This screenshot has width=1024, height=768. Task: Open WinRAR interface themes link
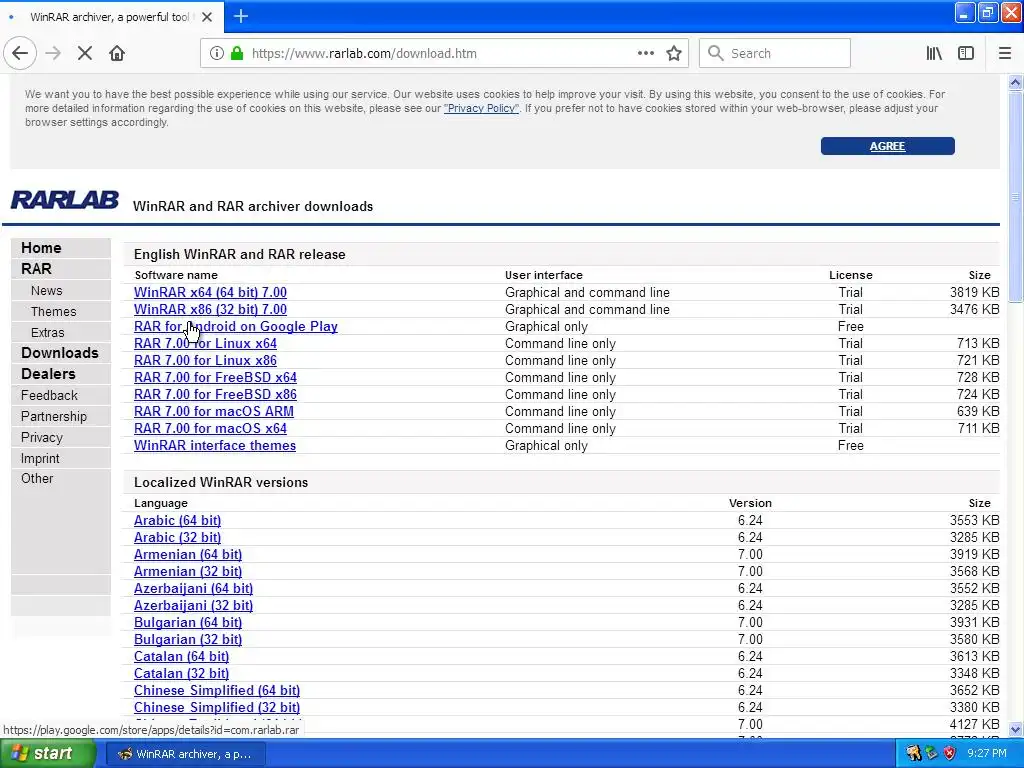[215, 445]
